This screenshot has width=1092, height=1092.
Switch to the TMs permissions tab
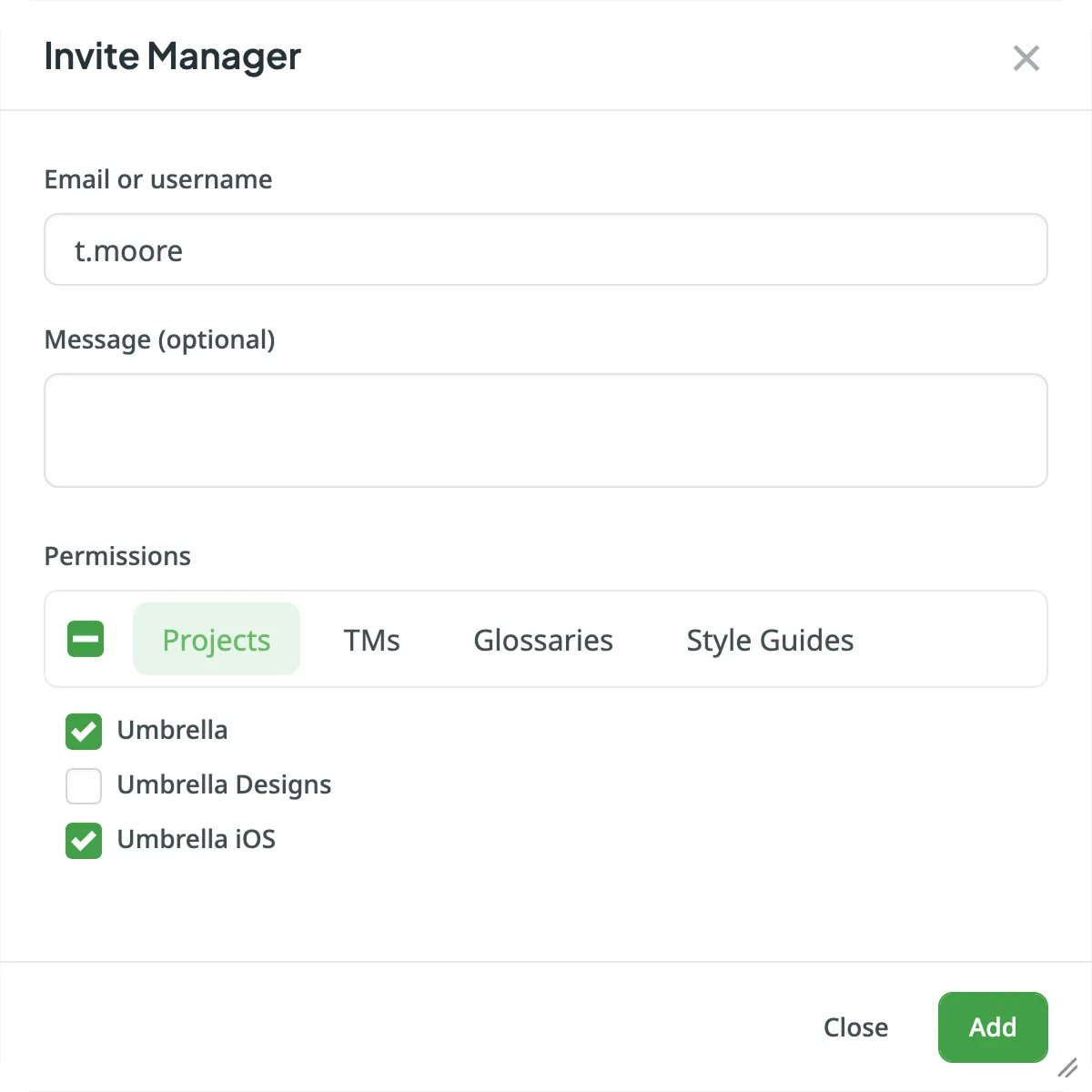371,639
